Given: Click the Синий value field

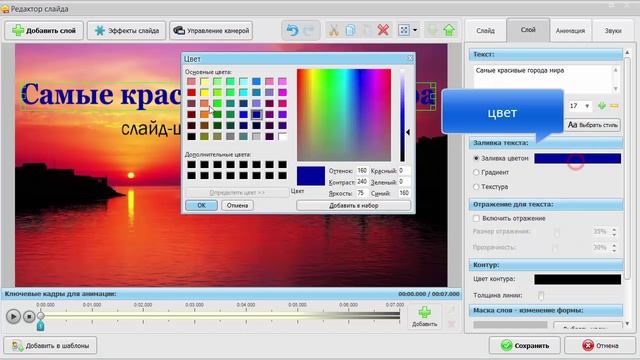Looking at the screenshot, I should click(x=404, y=193).
